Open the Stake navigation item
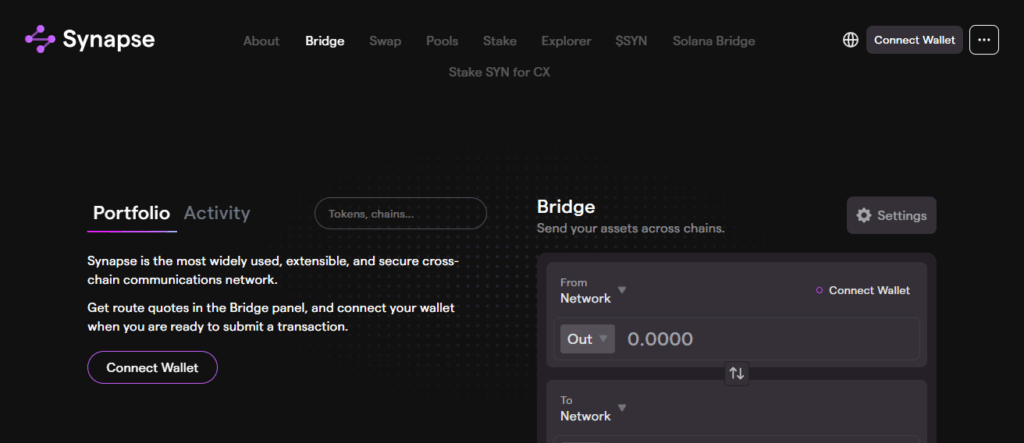This screenshot has height=443, width=1024. (x=500, y=41)
